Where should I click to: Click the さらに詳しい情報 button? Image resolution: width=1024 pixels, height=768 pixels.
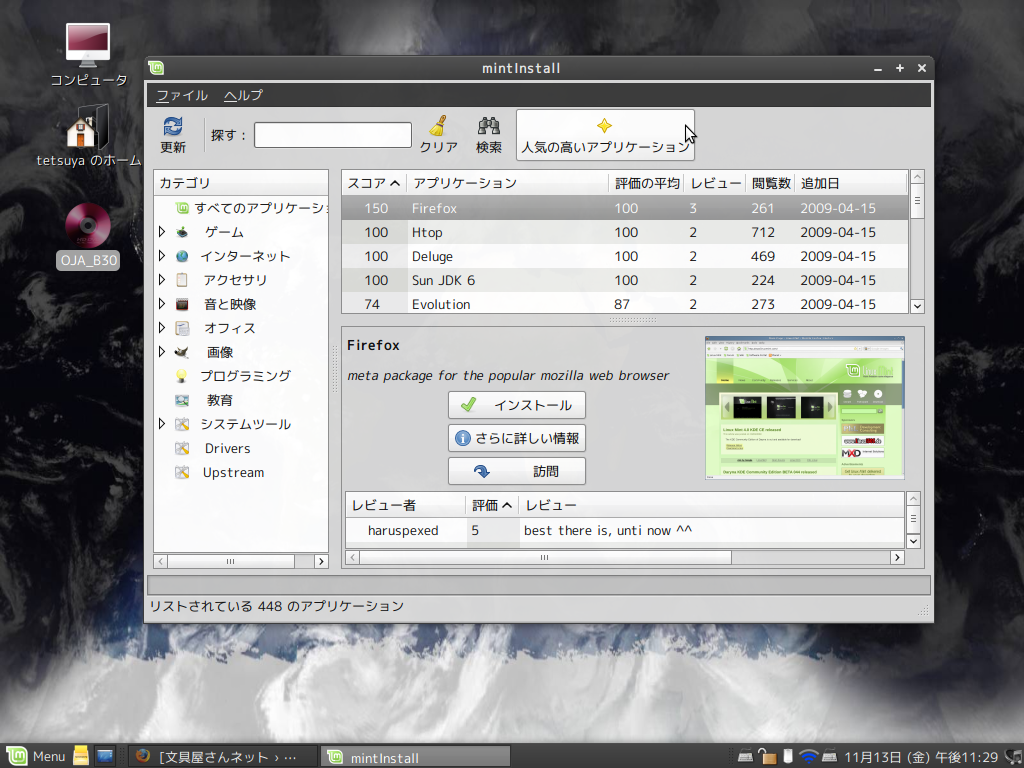pyautogui.click(x=517, y=438)
